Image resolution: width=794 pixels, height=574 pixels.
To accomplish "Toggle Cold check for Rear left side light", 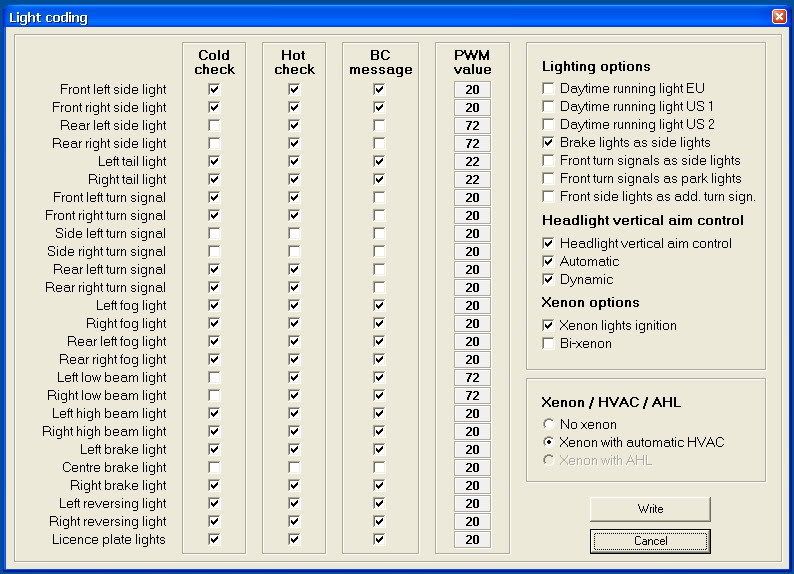I will (214, 126).
